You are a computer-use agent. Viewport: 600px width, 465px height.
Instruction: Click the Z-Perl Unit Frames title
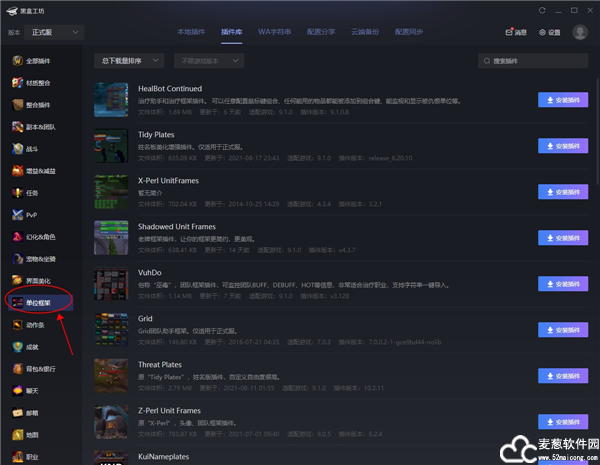point(170,411)
